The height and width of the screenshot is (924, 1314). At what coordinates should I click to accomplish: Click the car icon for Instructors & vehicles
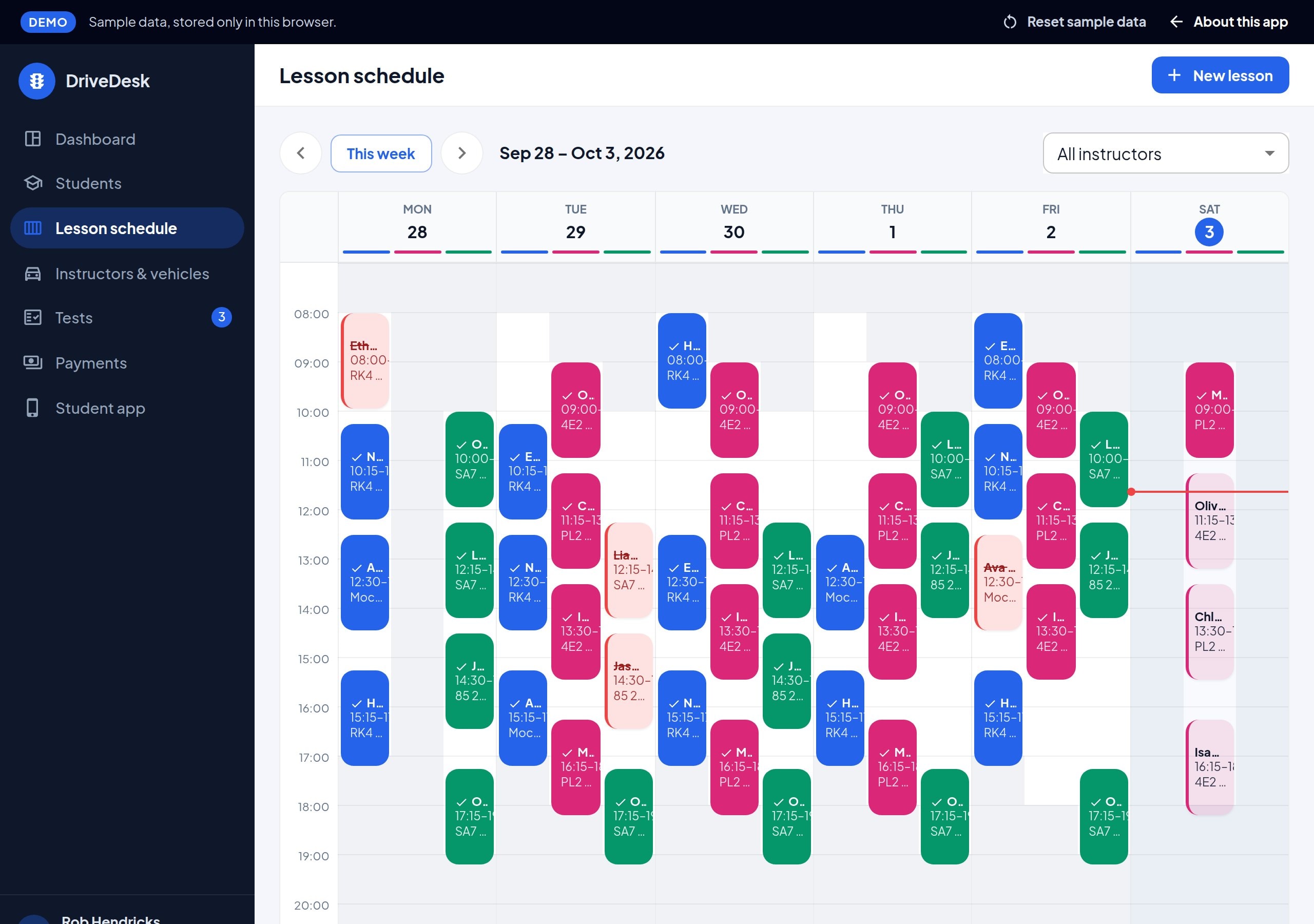pyautogui.click(x=33, y=274)
